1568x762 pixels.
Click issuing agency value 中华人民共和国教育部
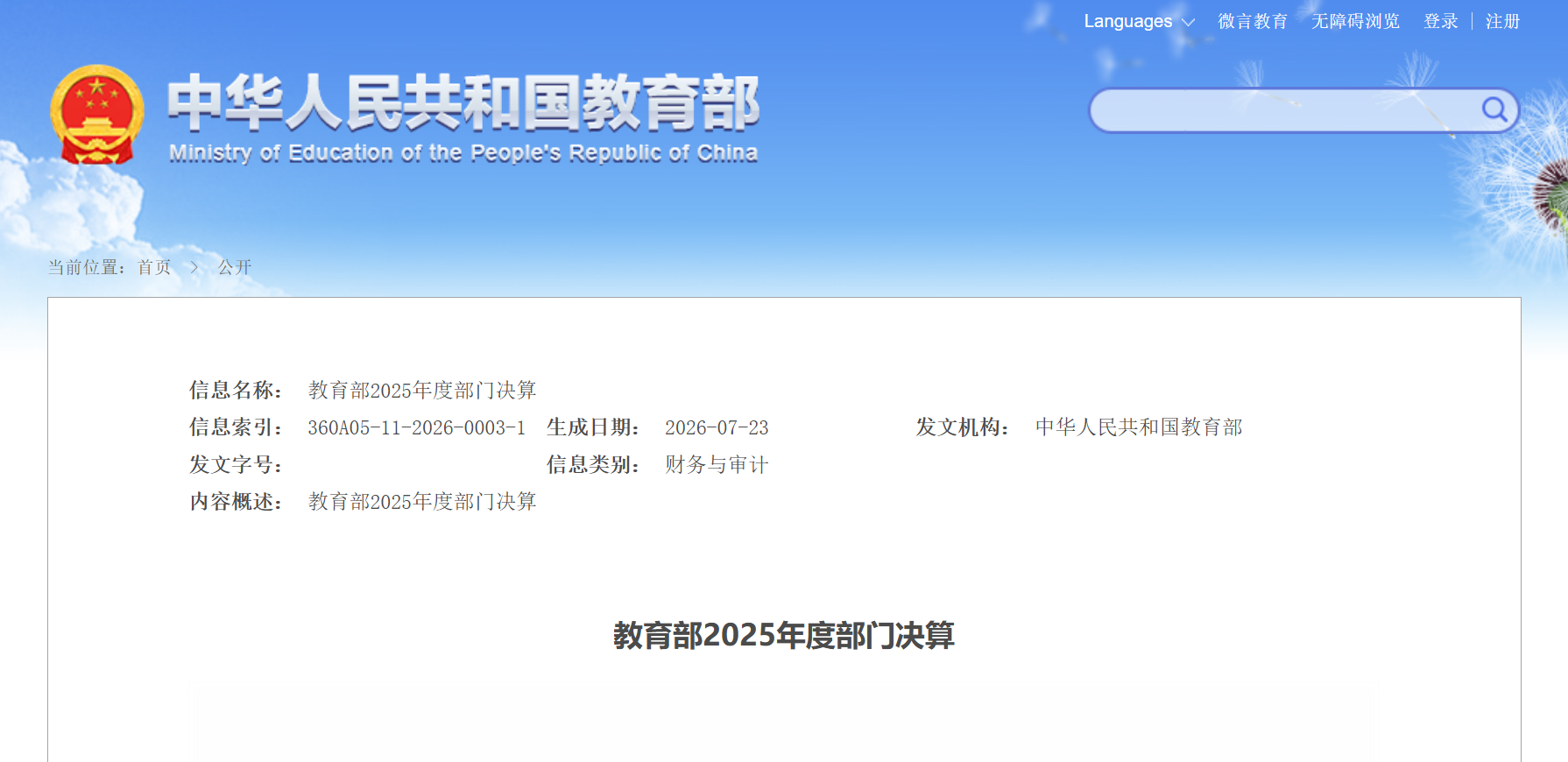[x=1139, y=427]
